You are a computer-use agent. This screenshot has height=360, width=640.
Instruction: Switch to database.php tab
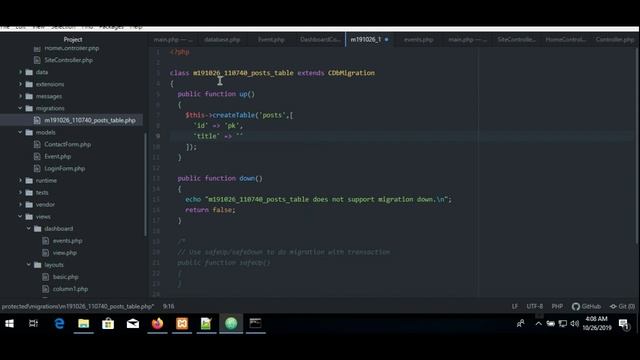tap(222, 40)
